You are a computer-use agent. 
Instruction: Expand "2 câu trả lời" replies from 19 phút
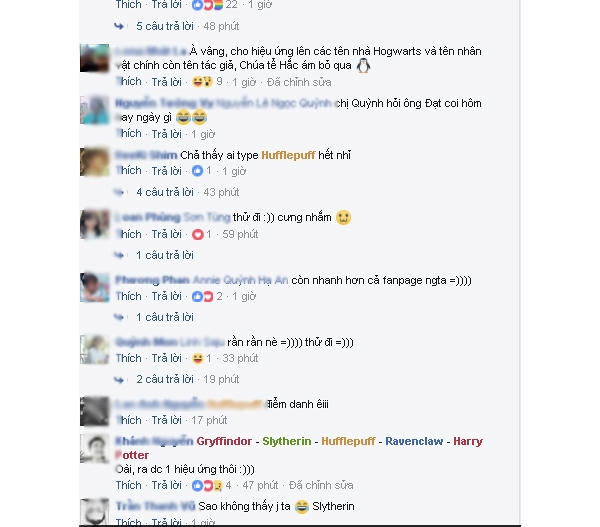(165, 379)
